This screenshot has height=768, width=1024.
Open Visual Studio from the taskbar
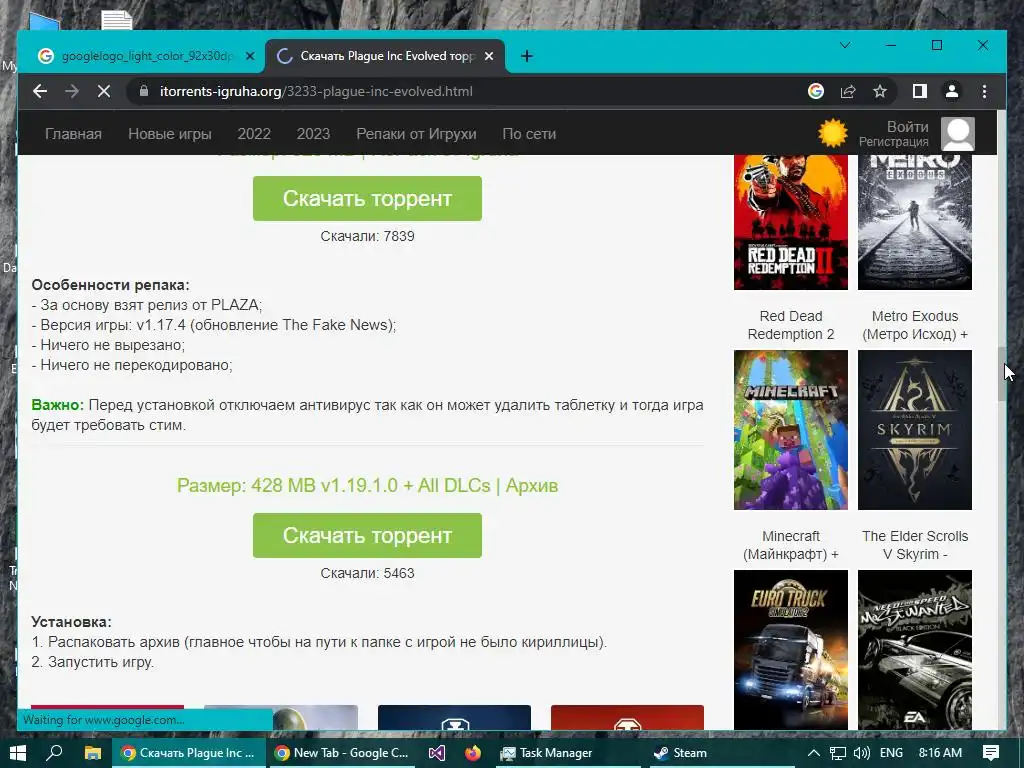point(437,753)
